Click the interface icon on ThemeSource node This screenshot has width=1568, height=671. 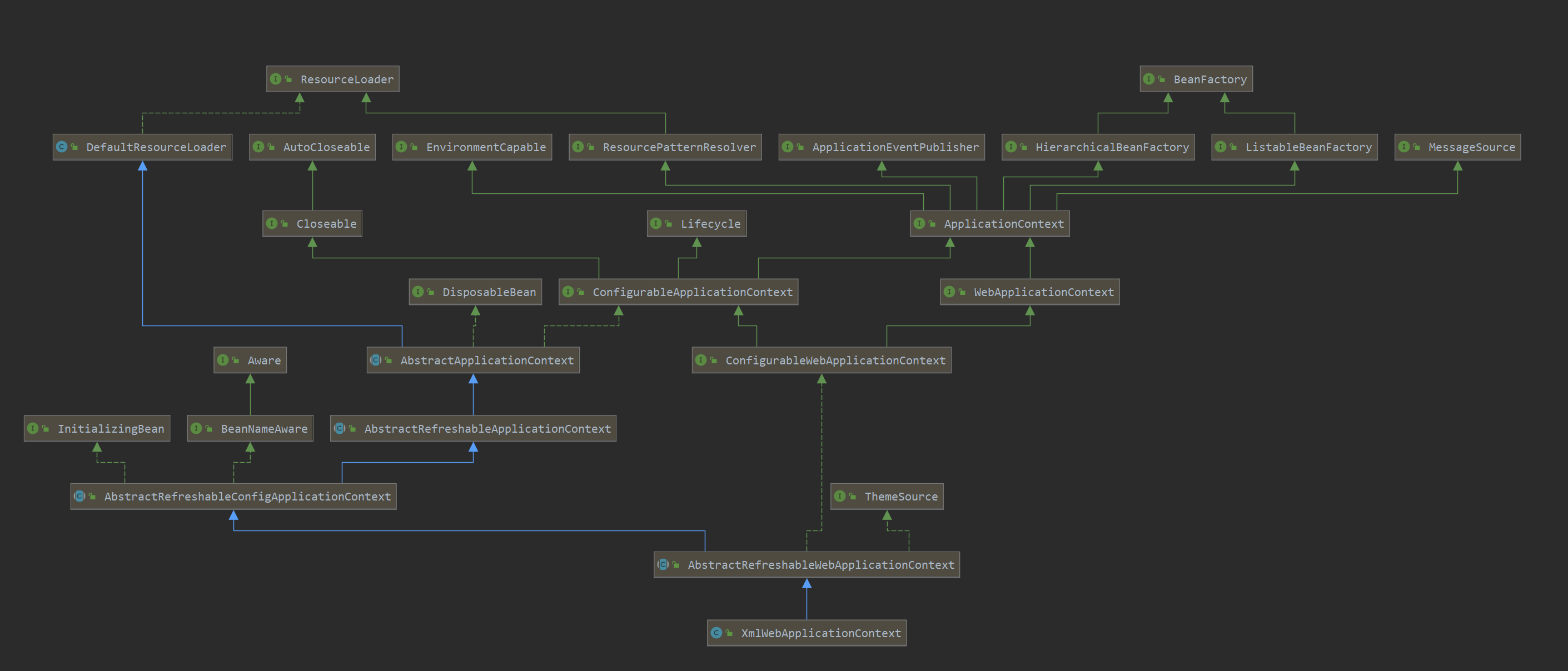[840, 497]
